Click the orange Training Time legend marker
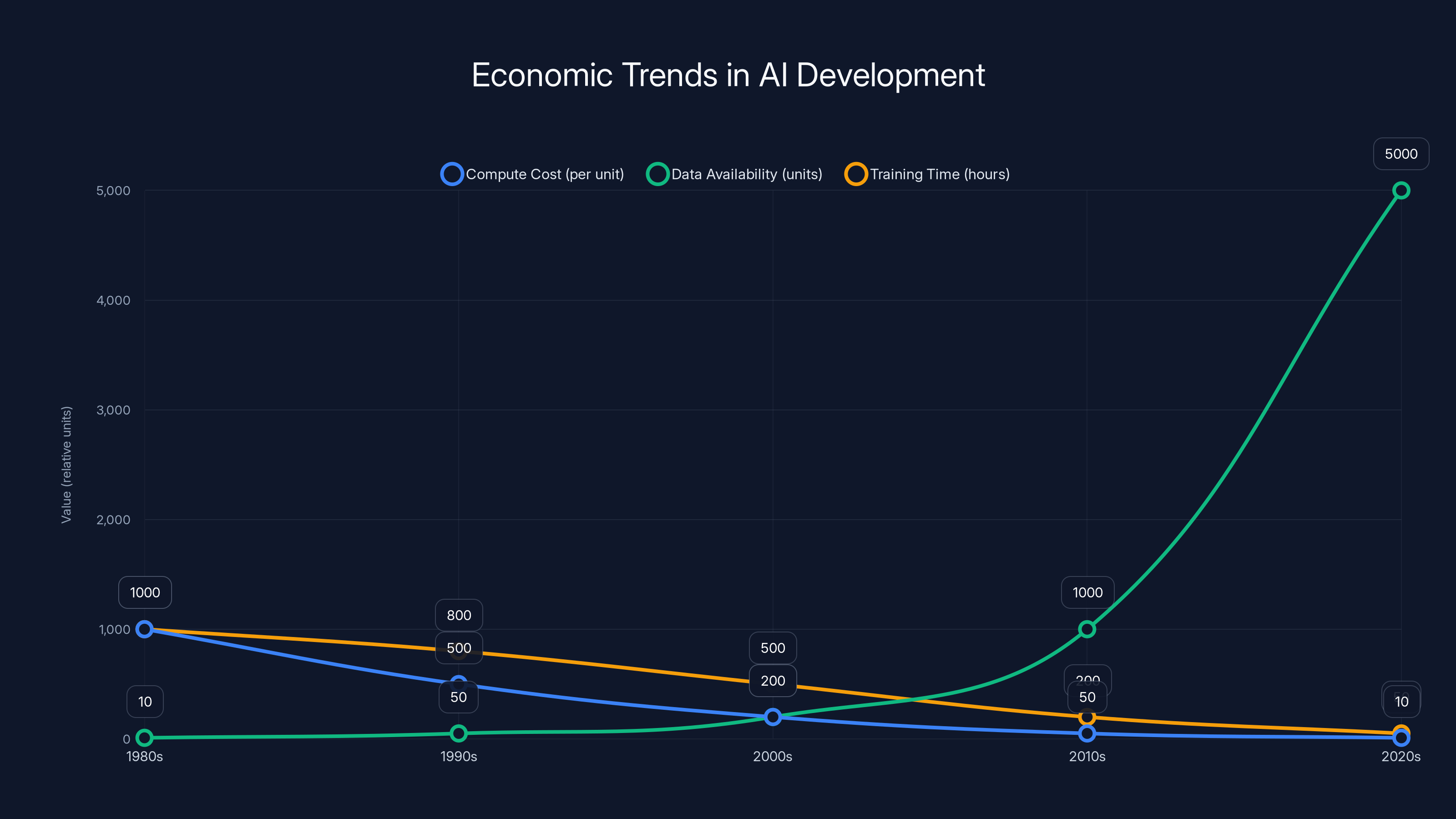The image size is (1456, 819). [x=856, y=174]
